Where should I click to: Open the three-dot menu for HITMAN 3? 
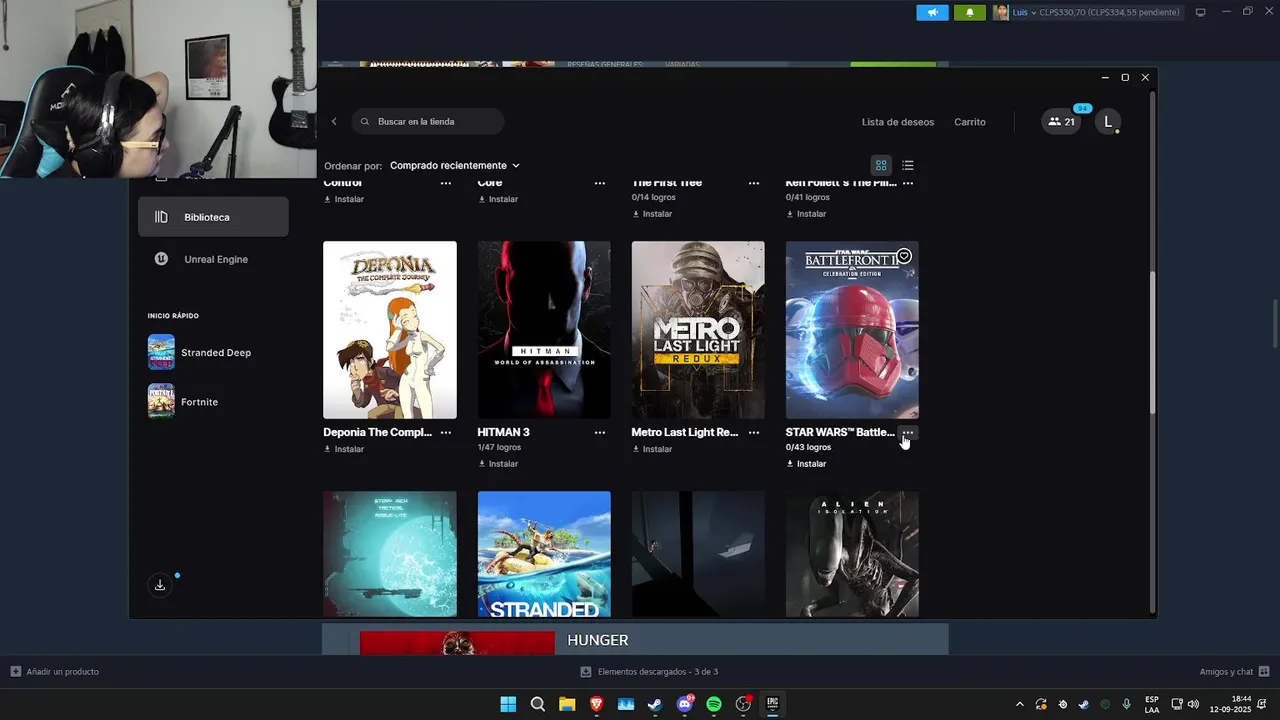click(x=600, y=433)
